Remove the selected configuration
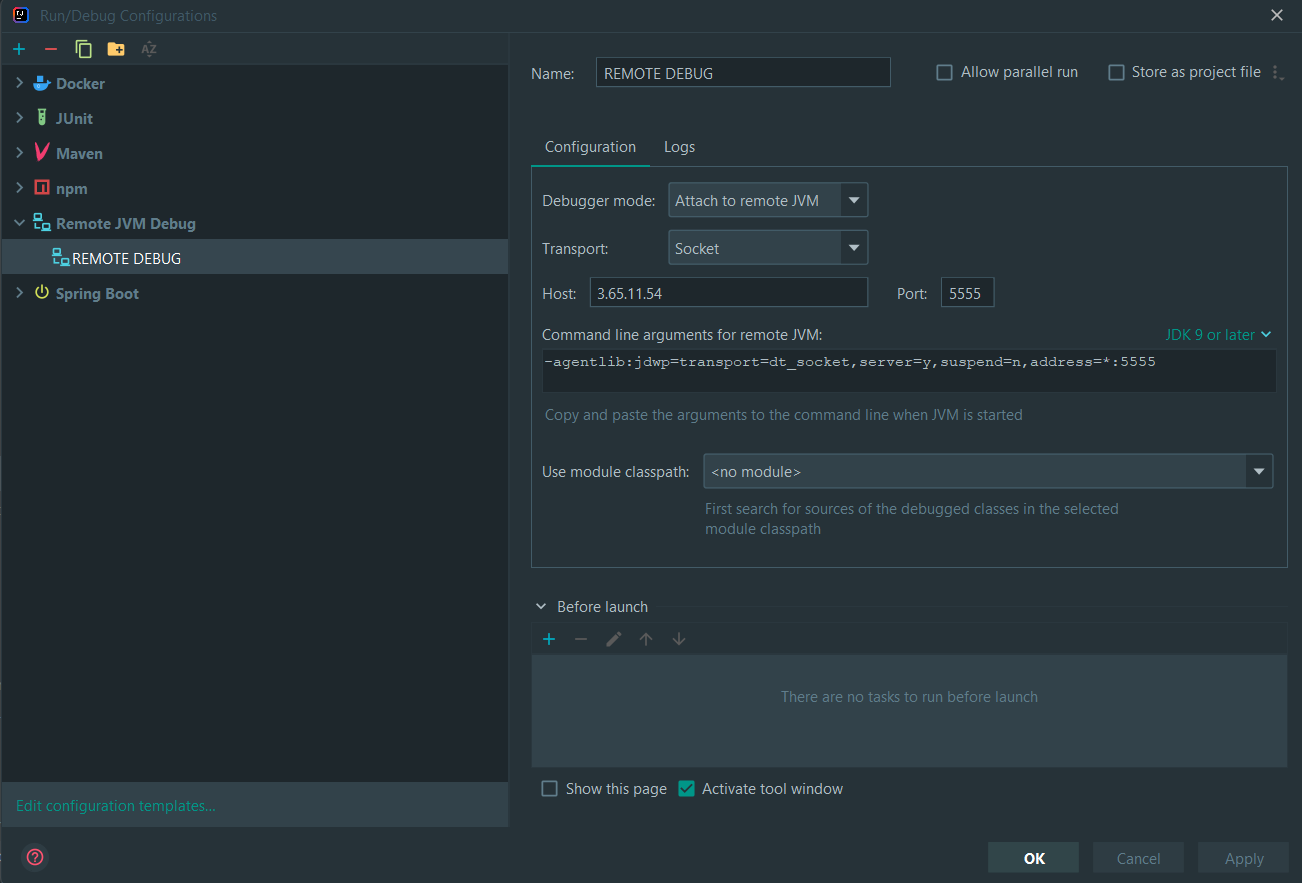The image size is (1302, 883). (50, 48)
